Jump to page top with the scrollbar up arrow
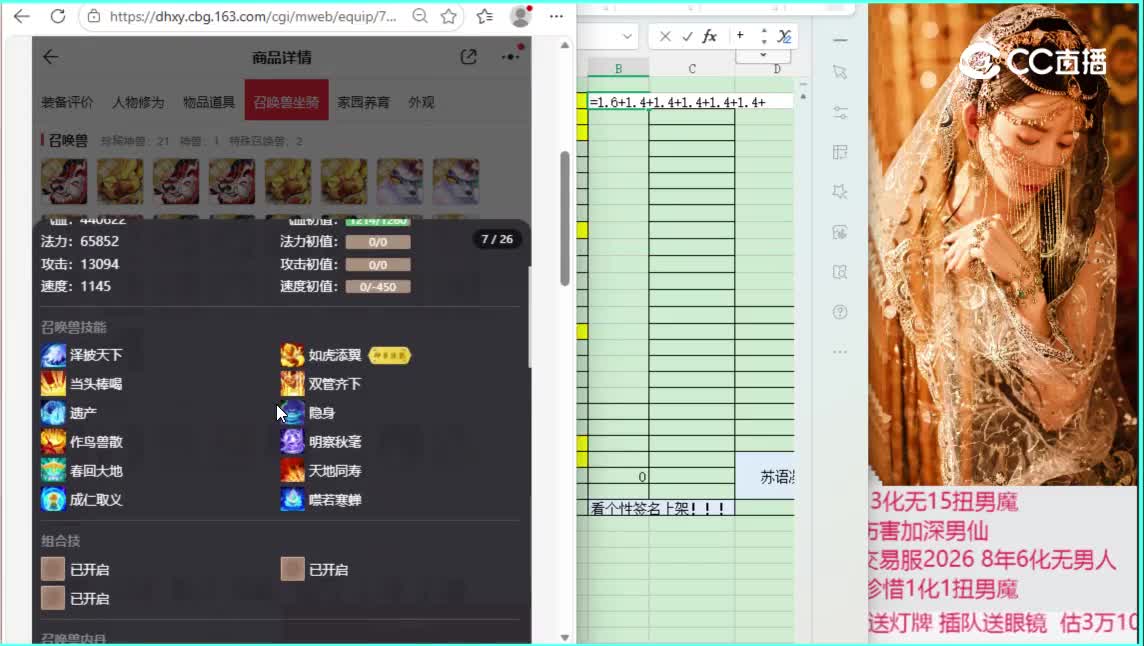This screenshot has height=646, width=1144. 565,45
